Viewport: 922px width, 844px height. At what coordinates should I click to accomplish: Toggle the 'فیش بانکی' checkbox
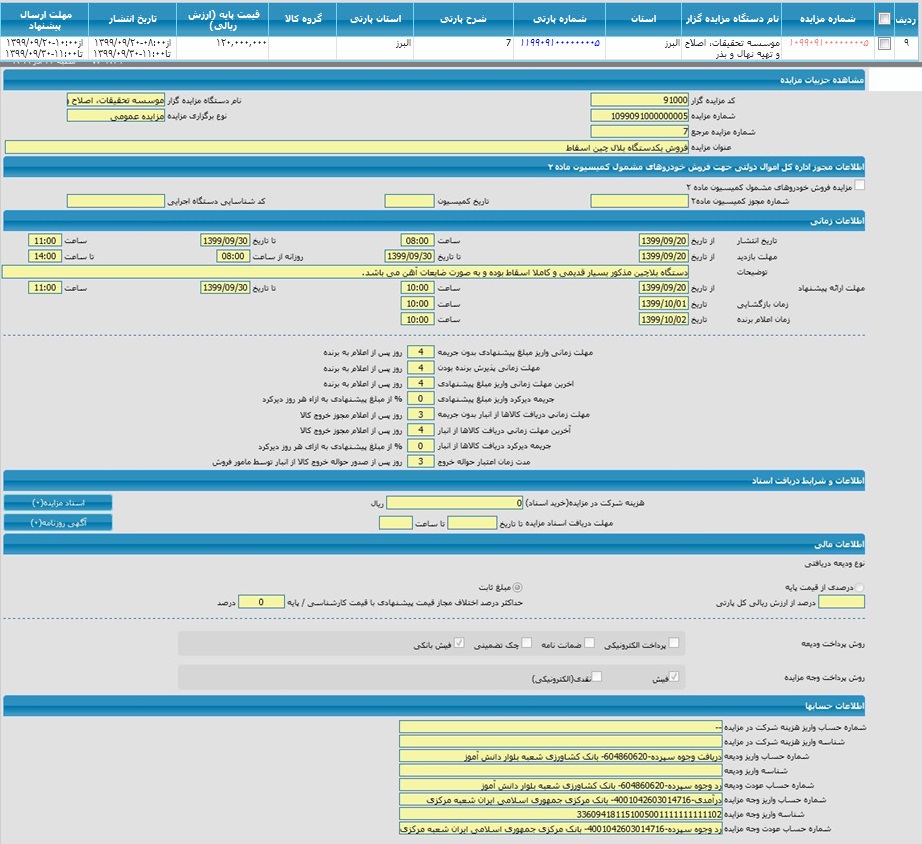coord(459,643)
